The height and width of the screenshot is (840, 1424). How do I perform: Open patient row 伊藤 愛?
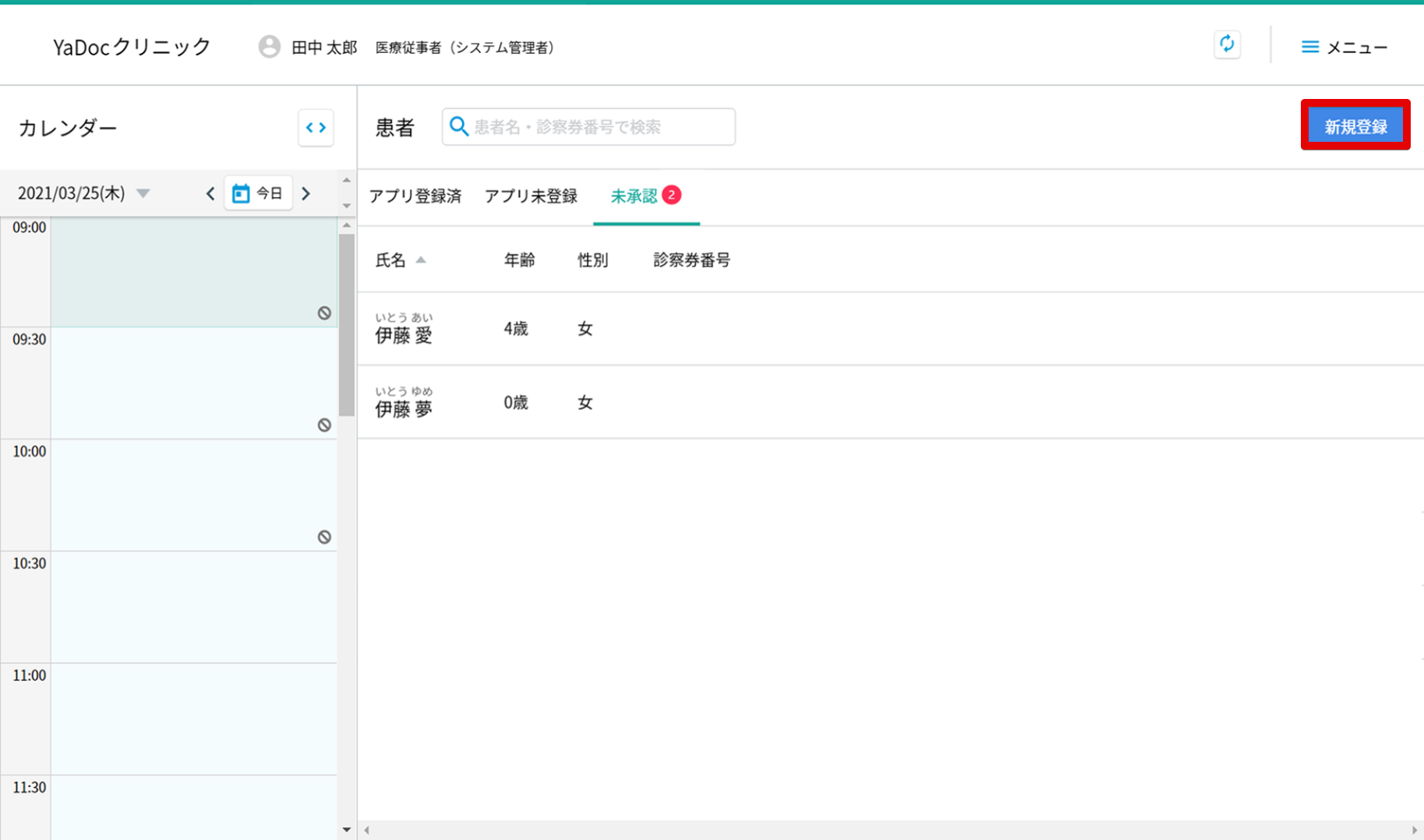click(890, 329)
